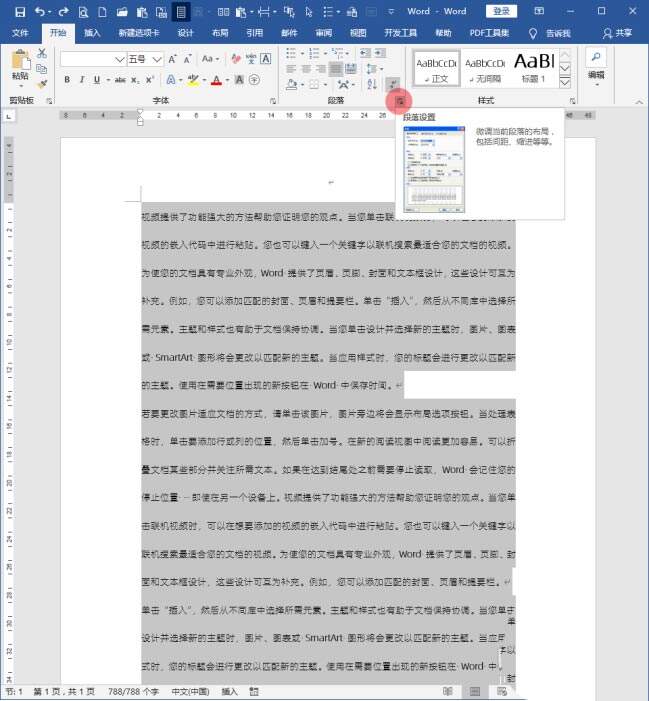
Task: Cut the selection with the scissors icon
Action: [x=42, y=54]
